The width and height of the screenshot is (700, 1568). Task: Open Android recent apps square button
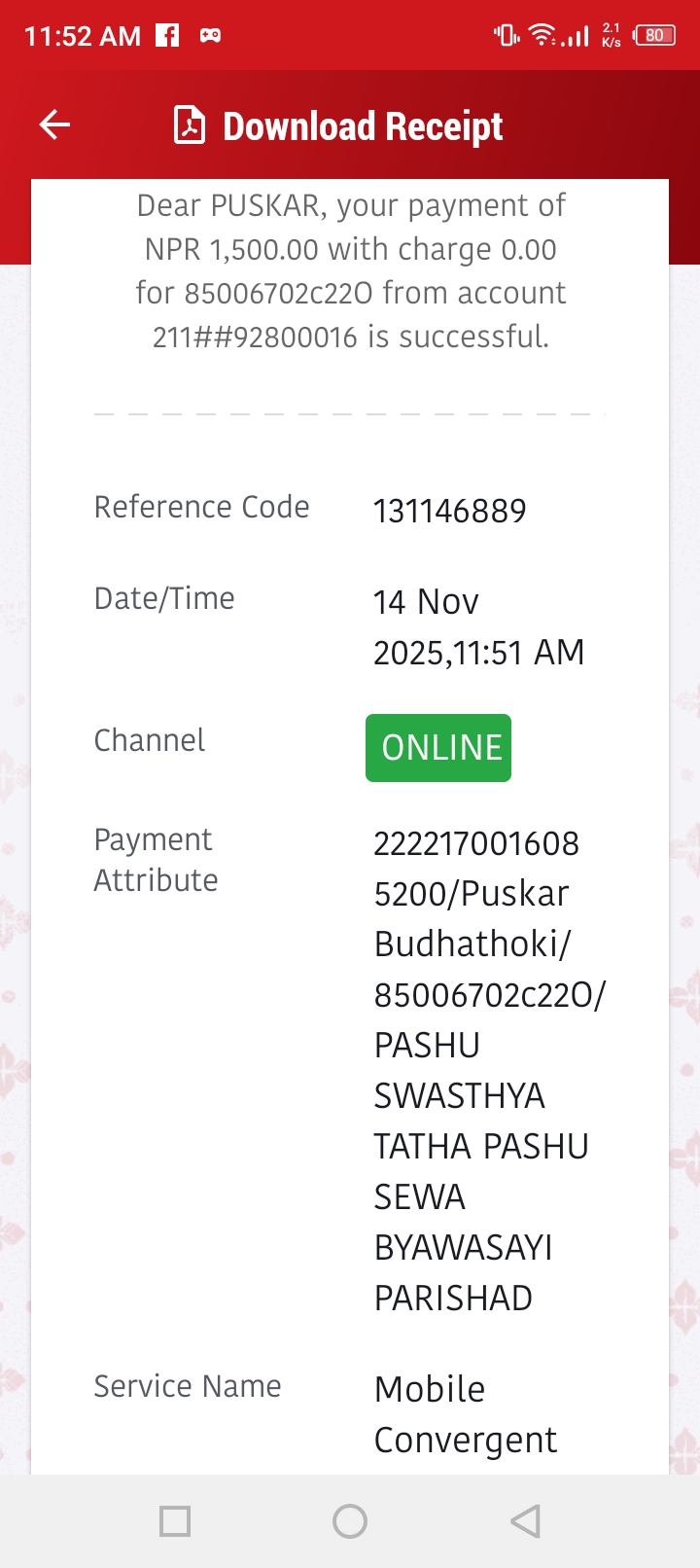(x=175, y=1521)
